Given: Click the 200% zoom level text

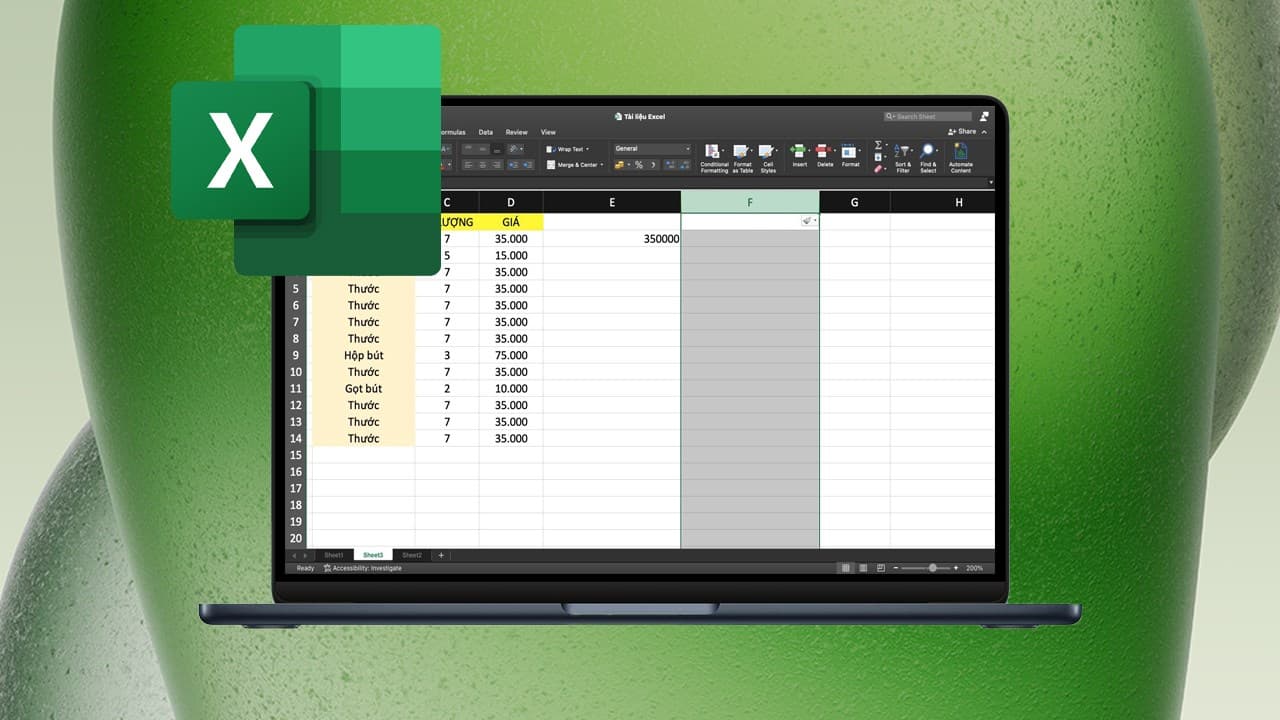Looking at the screenshot, I should click(x=974, y=568).
